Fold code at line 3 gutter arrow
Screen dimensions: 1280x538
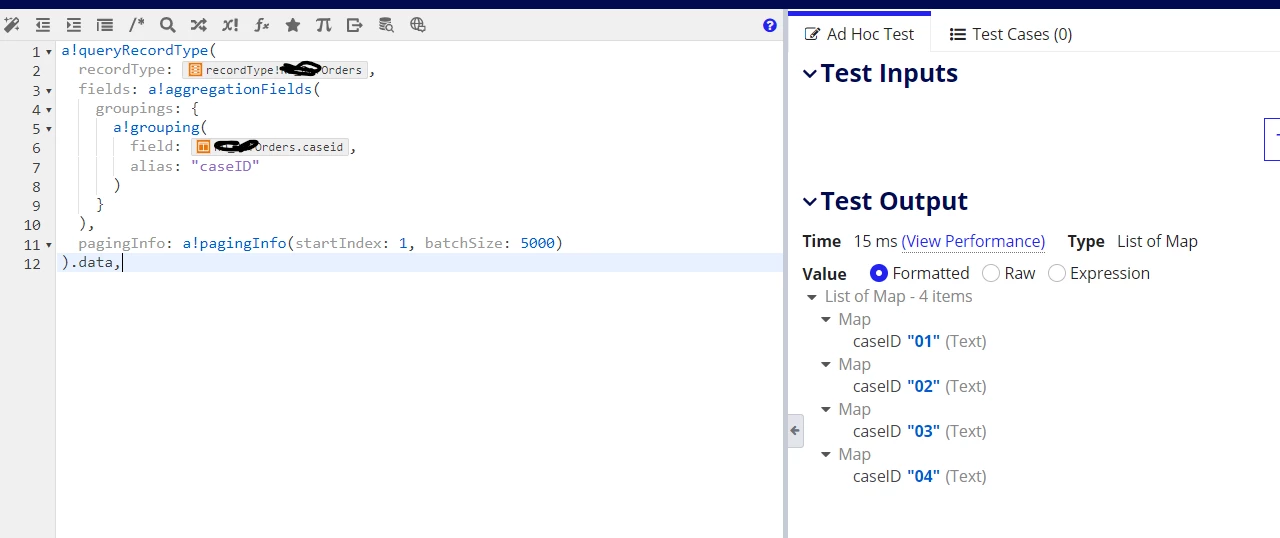(x=50, y=90)
